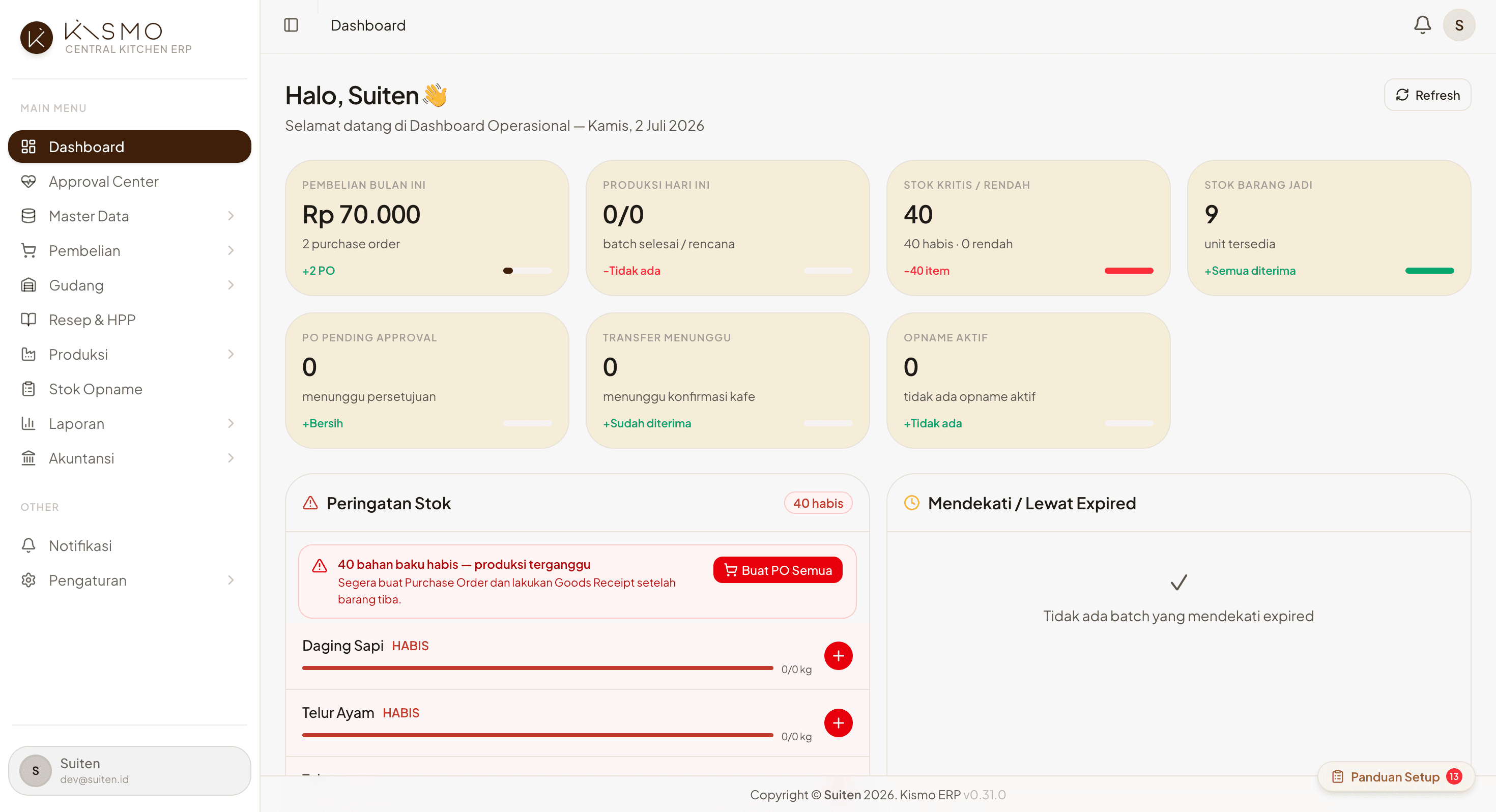Click '+Semua diterima' status text
The height and width of the screenshot is (812, 1496).
1250,270
